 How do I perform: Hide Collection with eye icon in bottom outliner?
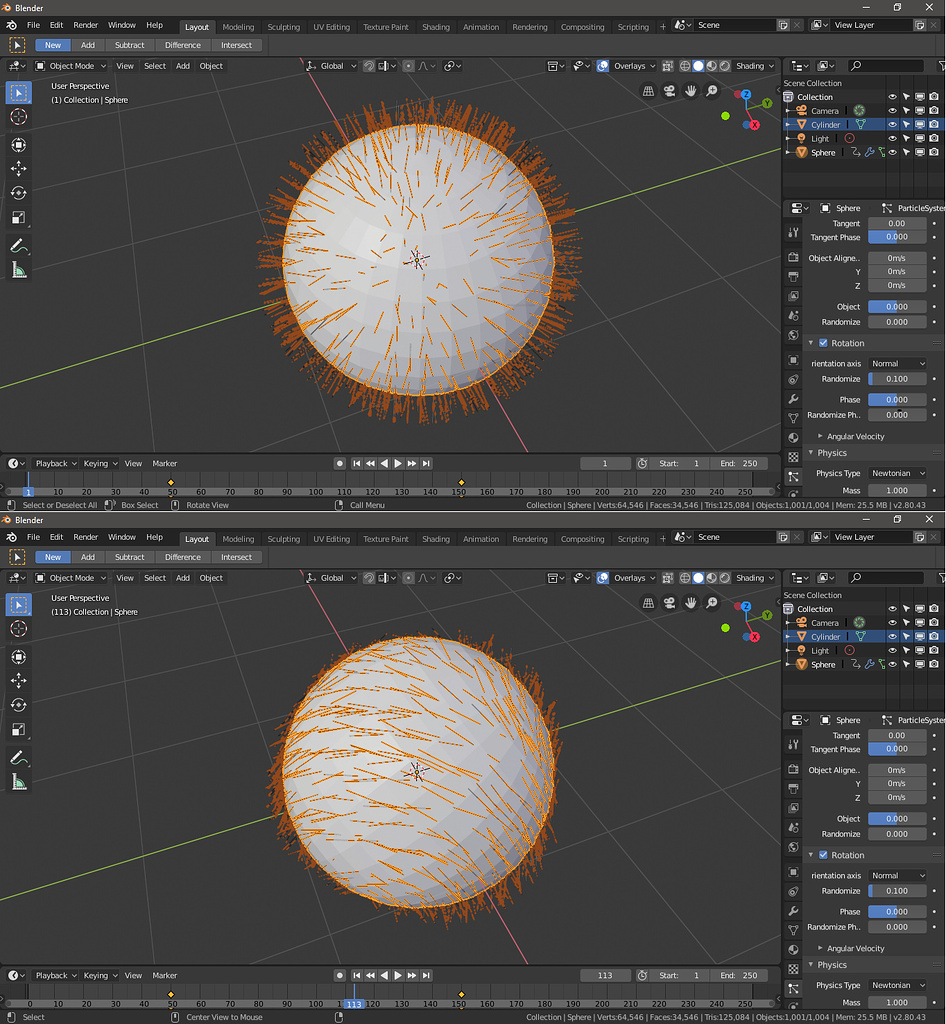point(892,609)
